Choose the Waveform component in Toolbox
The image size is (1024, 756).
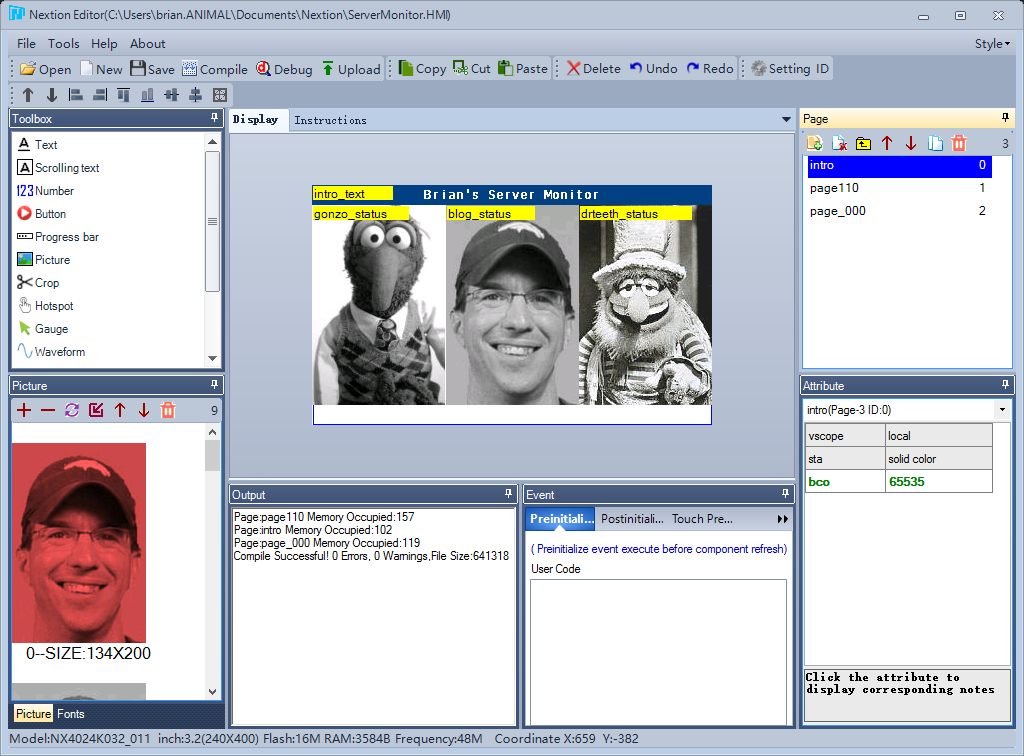(x=52, y=352)
